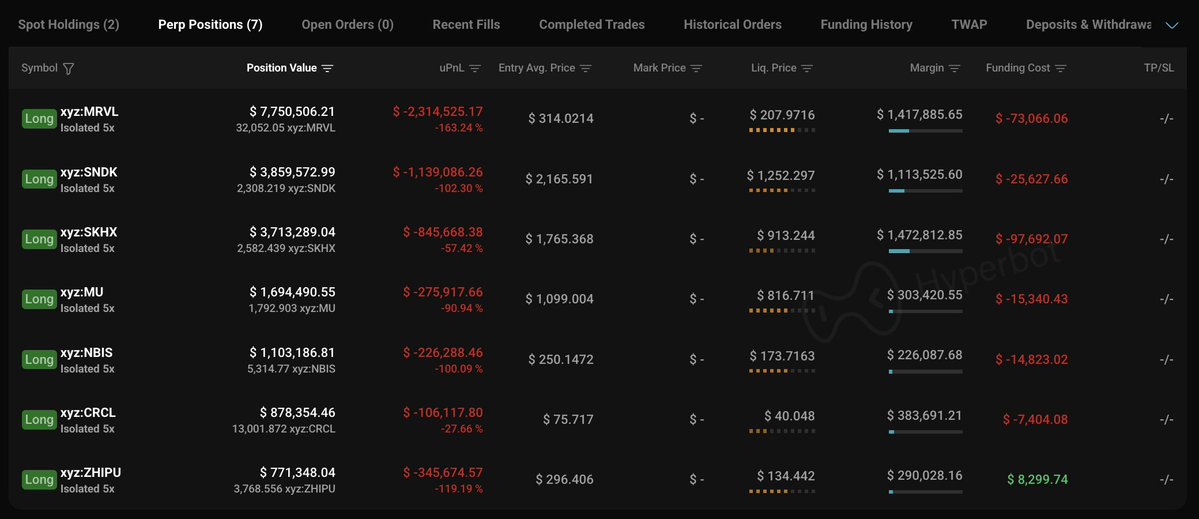Open the xyz:ZHIPU position

(91, 472)
